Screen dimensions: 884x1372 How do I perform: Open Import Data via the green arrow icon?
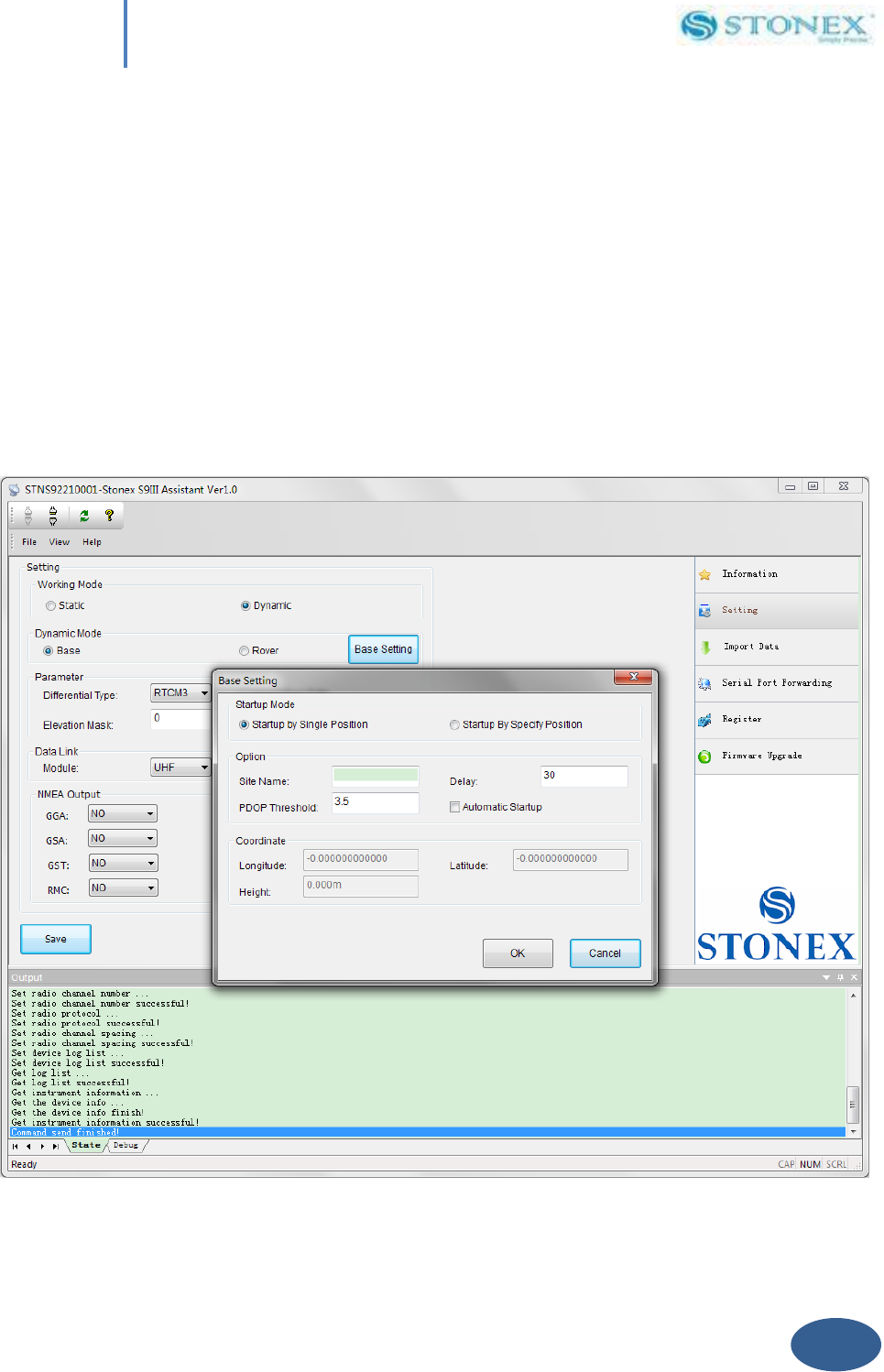coord(705,647)
